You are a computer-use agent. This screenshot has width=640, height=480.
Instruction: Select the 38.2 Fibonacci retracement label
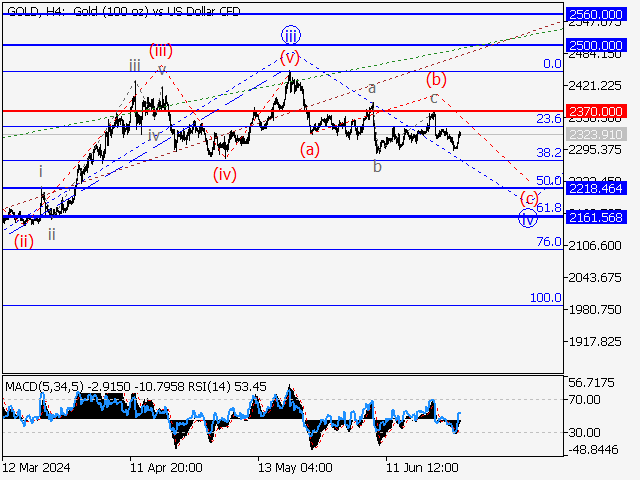tap(548, 153)
